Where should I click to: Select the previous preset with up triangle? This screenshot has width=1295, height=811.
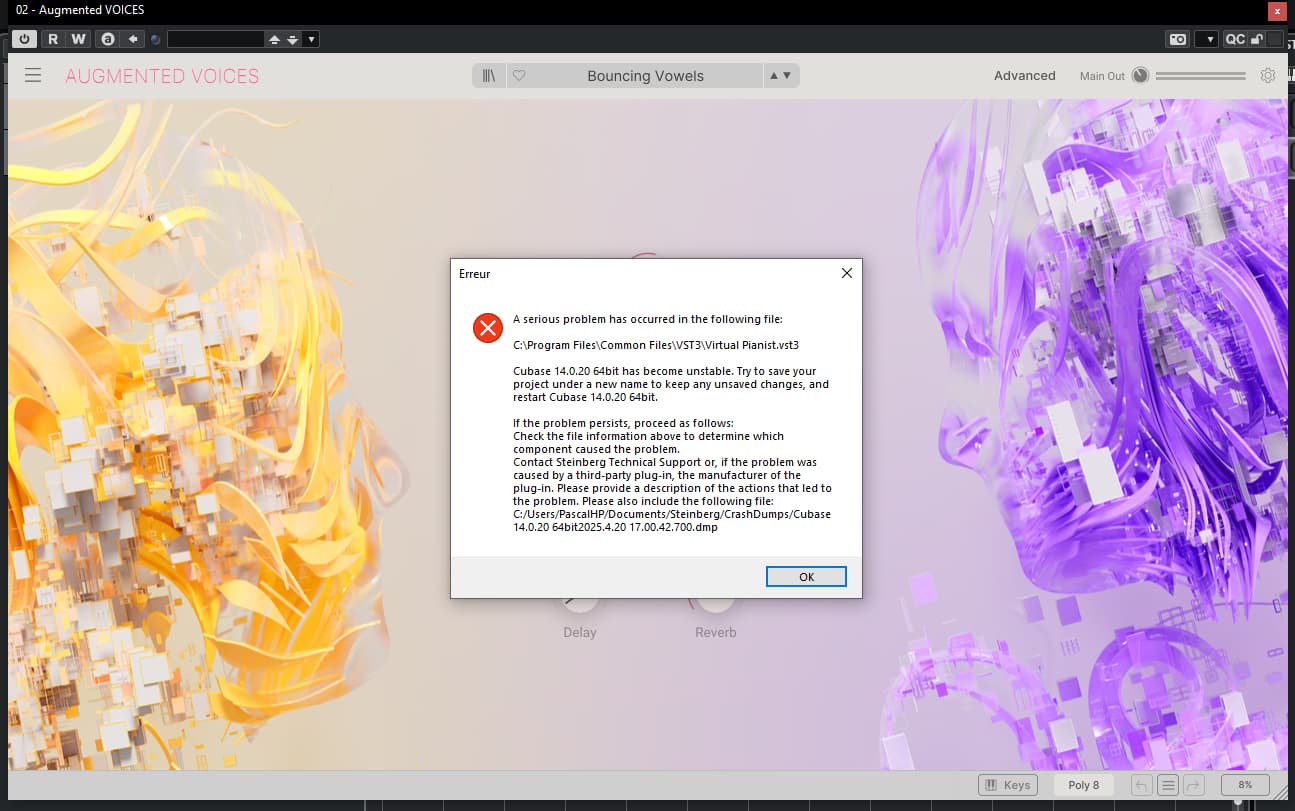773,76
